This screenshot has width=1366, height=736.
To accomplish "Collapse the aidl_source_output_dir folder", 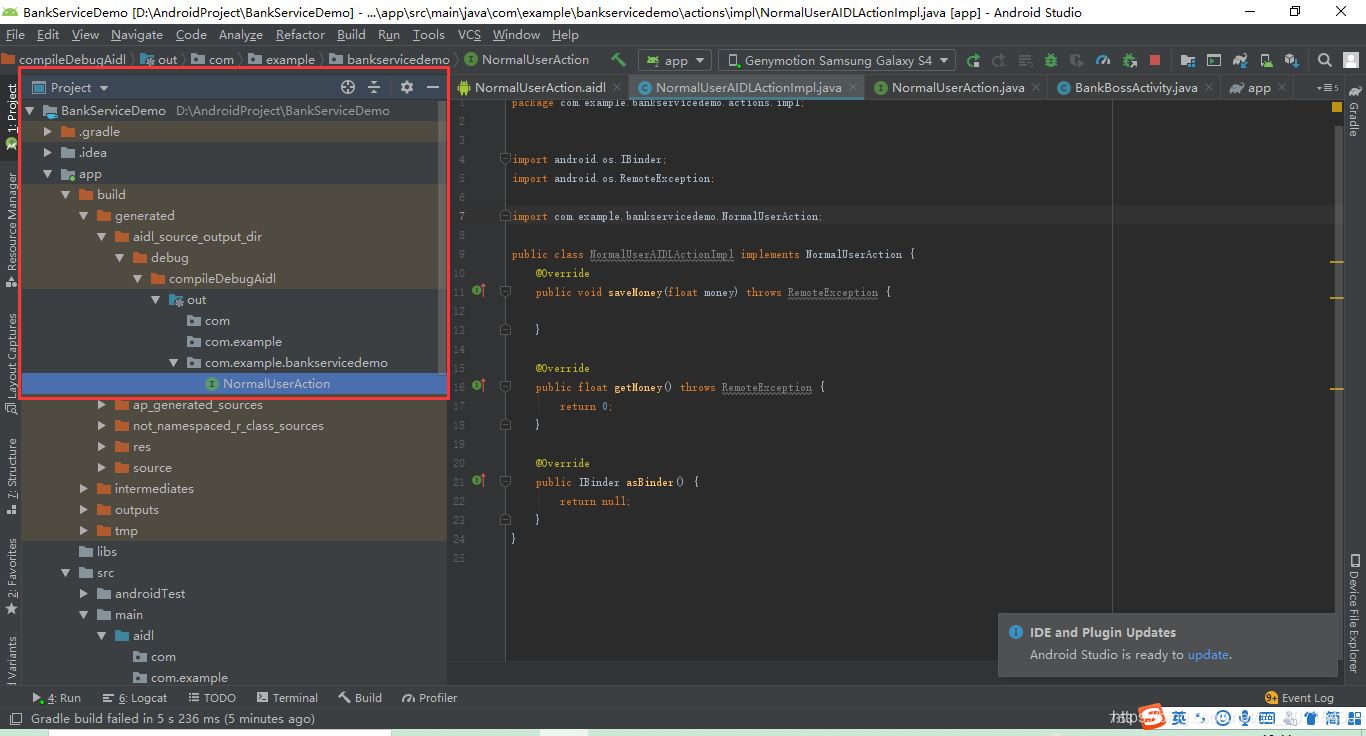I will (101, 236).
